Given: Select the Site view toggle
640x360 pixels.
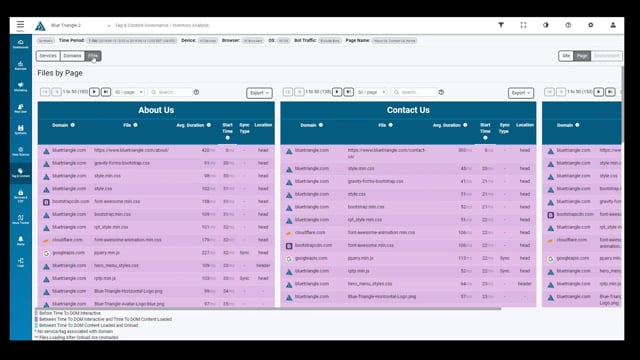Looking at the screenshot, I should 566,56.
